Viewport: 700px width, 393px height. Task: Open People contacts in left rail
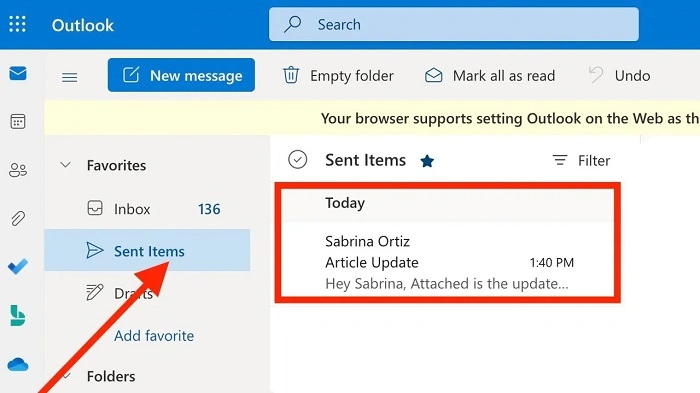[x=18, y=170]
